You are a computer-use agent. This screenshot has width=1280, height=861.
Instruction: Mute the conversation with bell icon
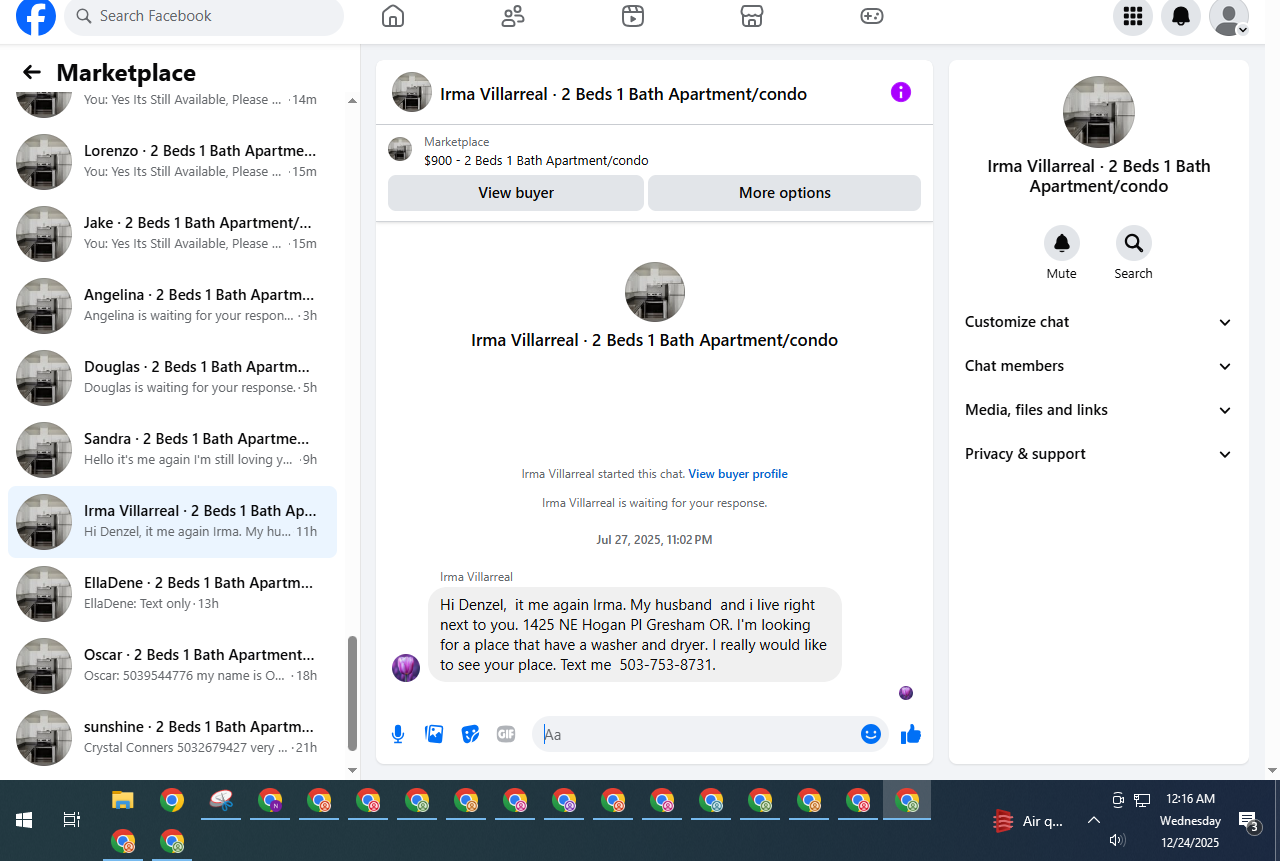(x=1062, y=243)
